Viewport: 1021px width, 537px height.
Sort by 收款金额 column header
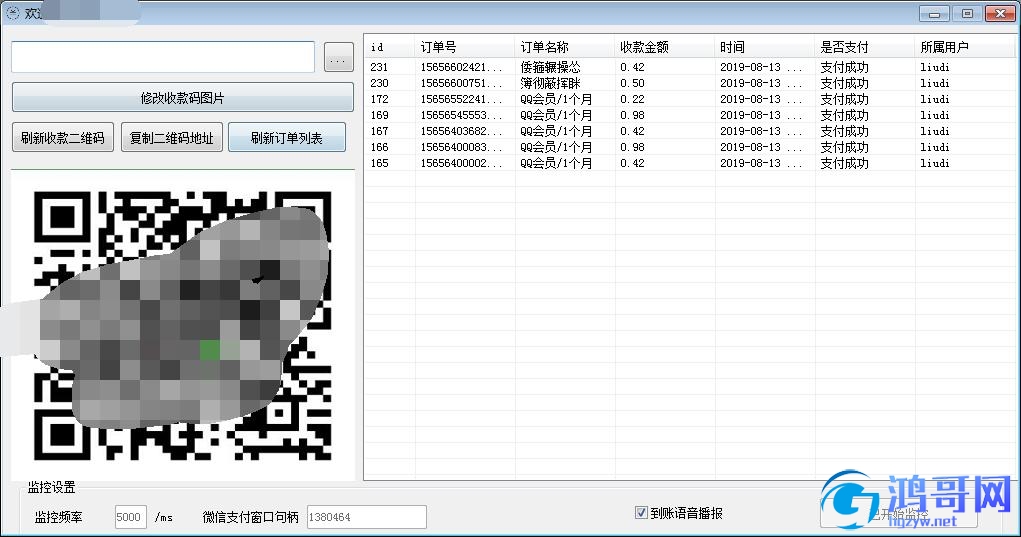click(x=665, y=47)
